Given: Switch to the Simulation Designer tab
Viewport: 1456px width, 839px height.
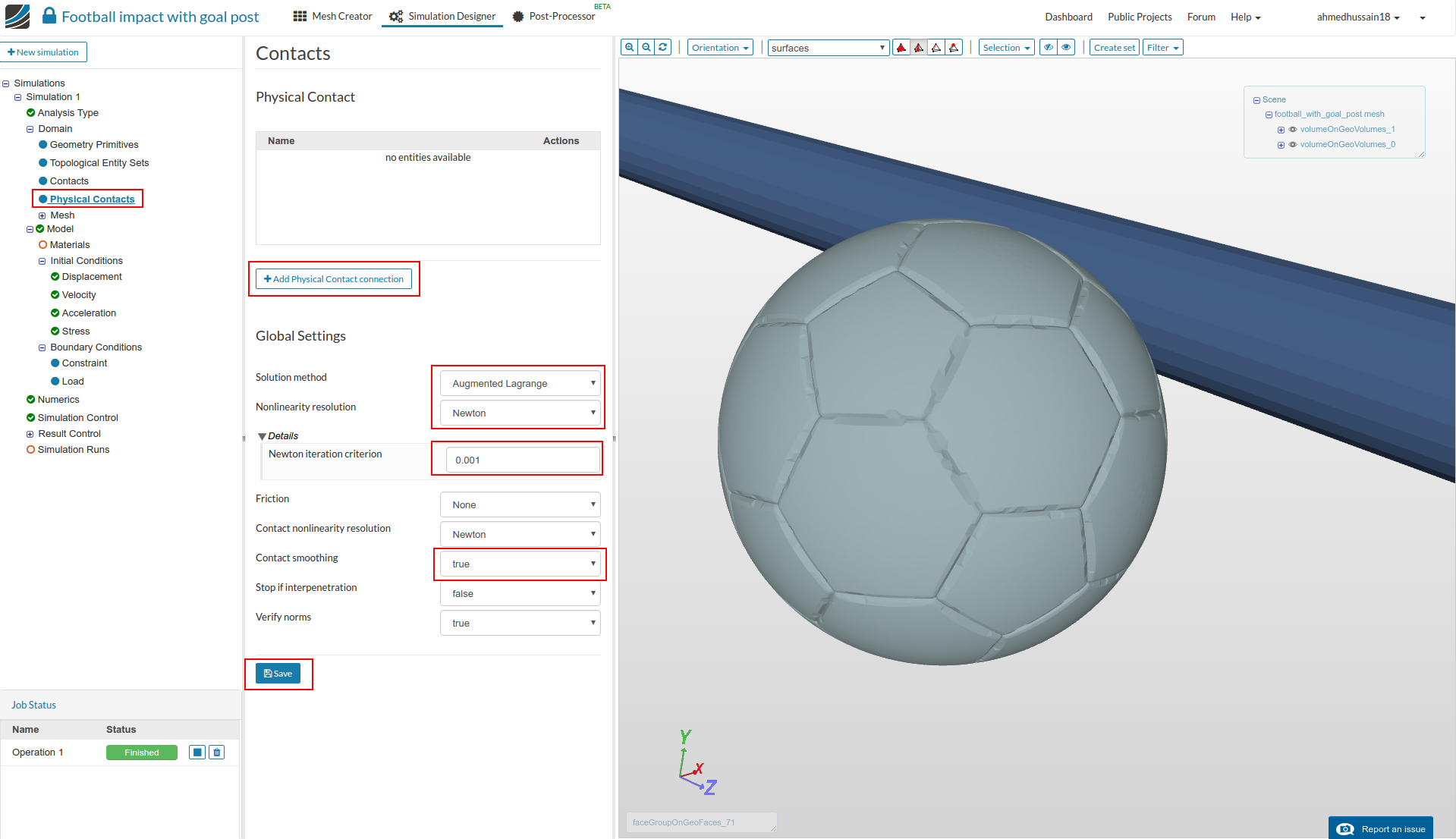Looking at the screenshot, I should point(442,16).
